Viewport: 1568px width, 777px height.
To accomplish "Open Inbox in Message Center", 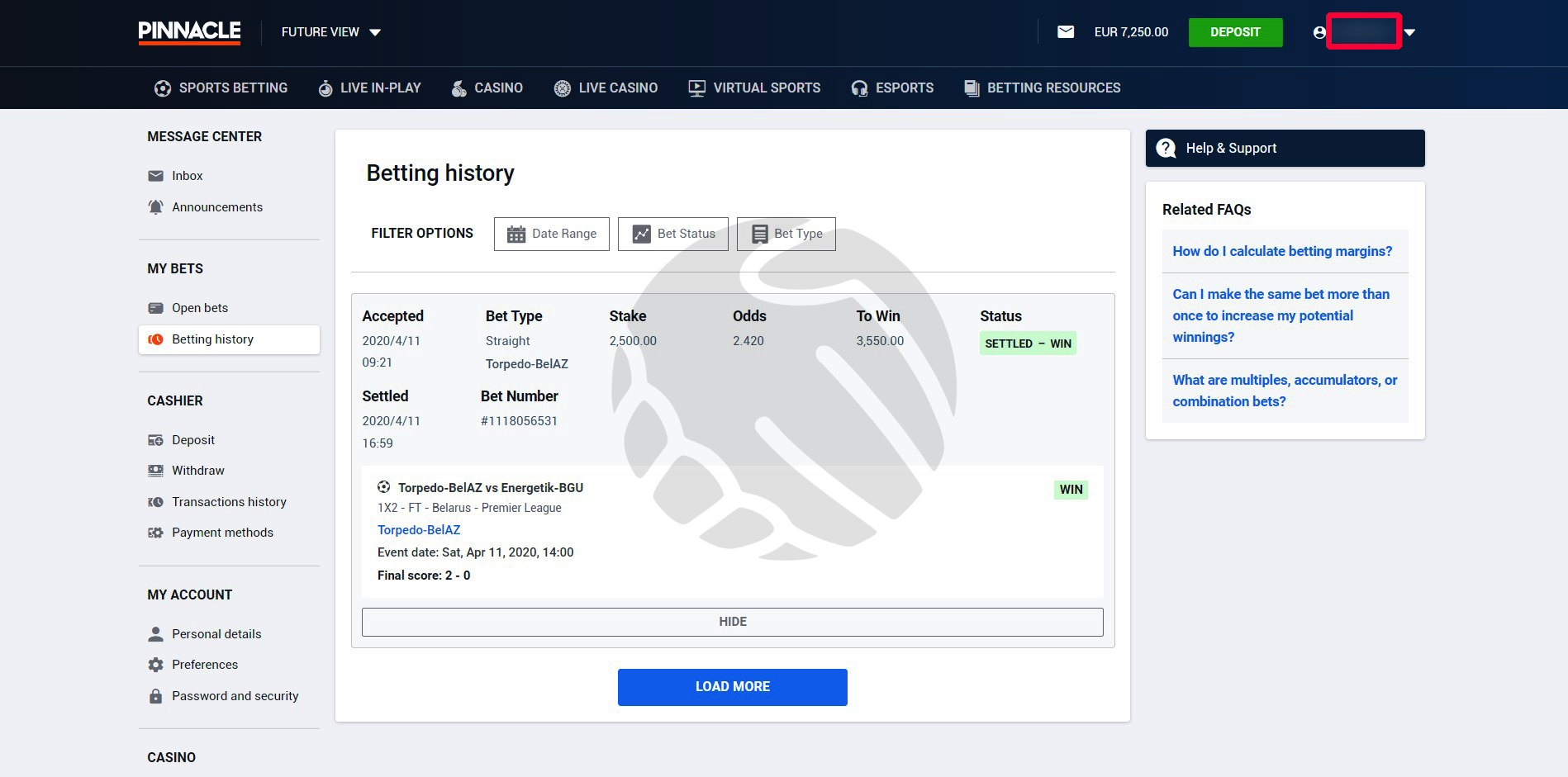I will coord(187,176).
